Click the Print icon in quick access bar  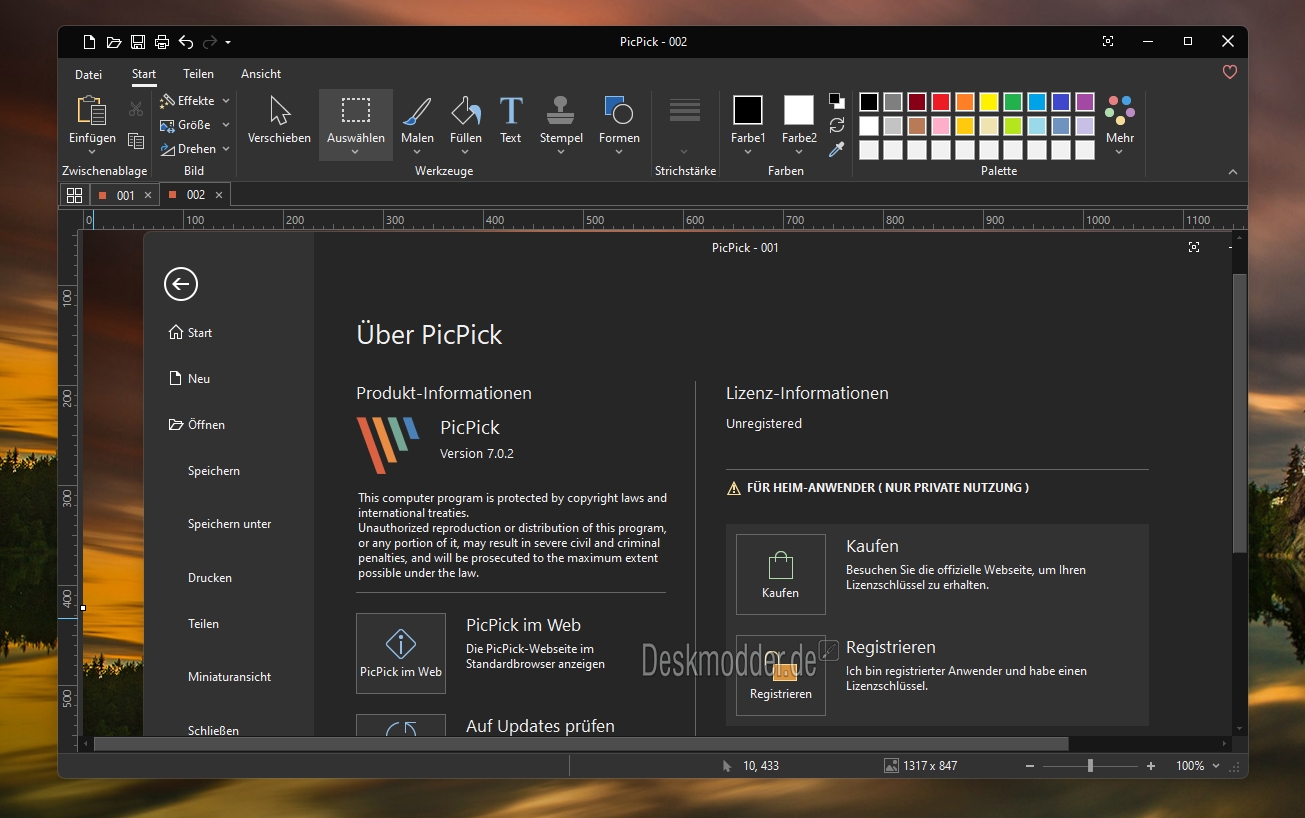[x=161, y=42]
